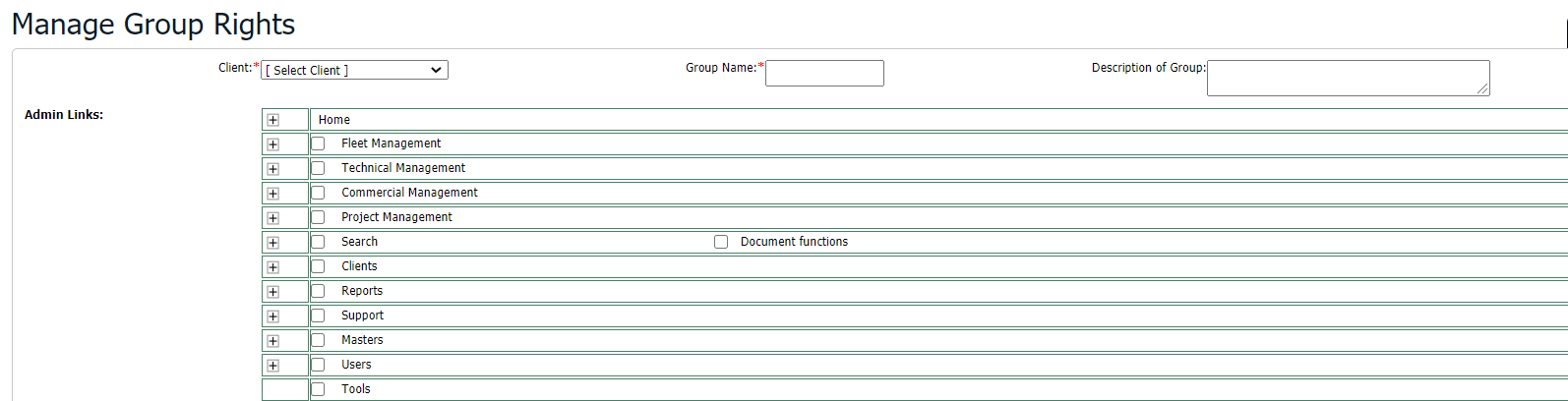Viewport: 1568px width, 401px height.
Task: Tick the Document functions checkbox
Action: 721,242
